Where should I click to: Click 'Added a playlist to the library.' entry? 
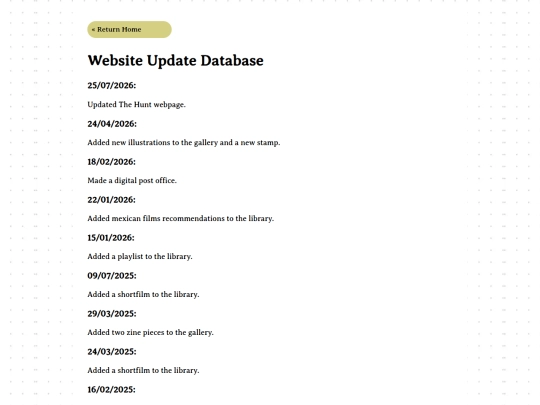tap(140, 257)
